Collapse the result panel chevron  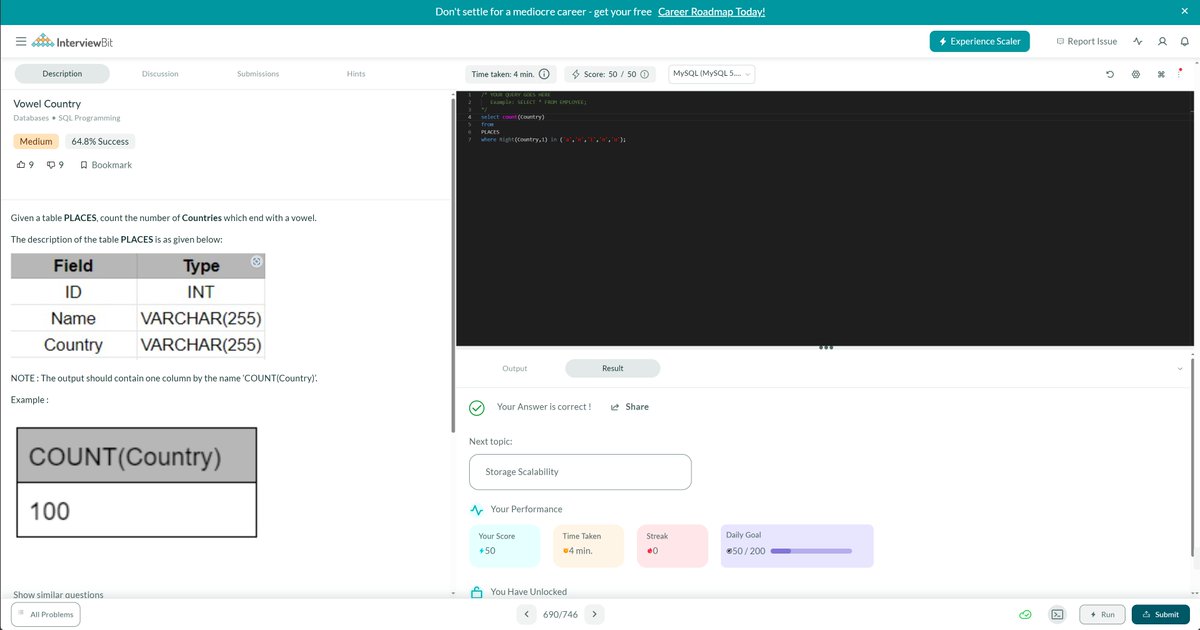1180,368
